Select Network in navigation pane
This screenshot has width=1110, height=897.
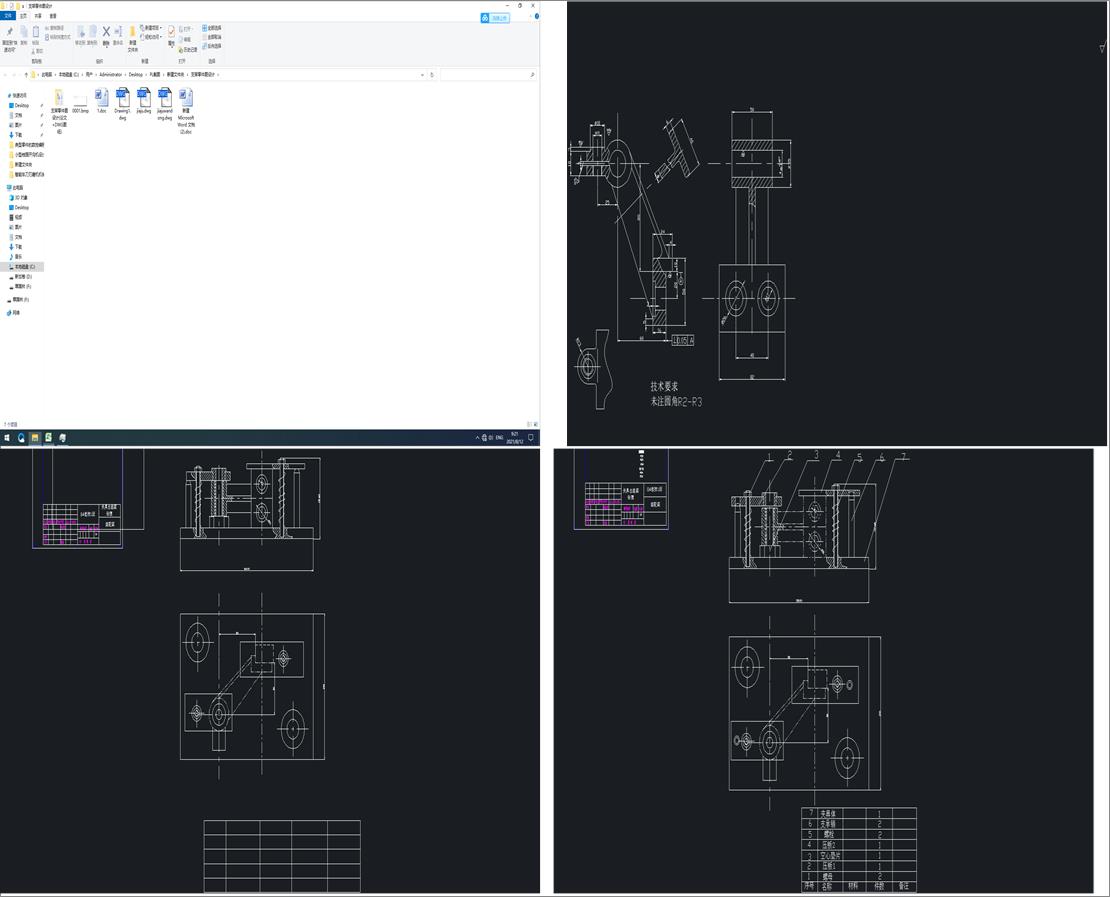[14, 312]
